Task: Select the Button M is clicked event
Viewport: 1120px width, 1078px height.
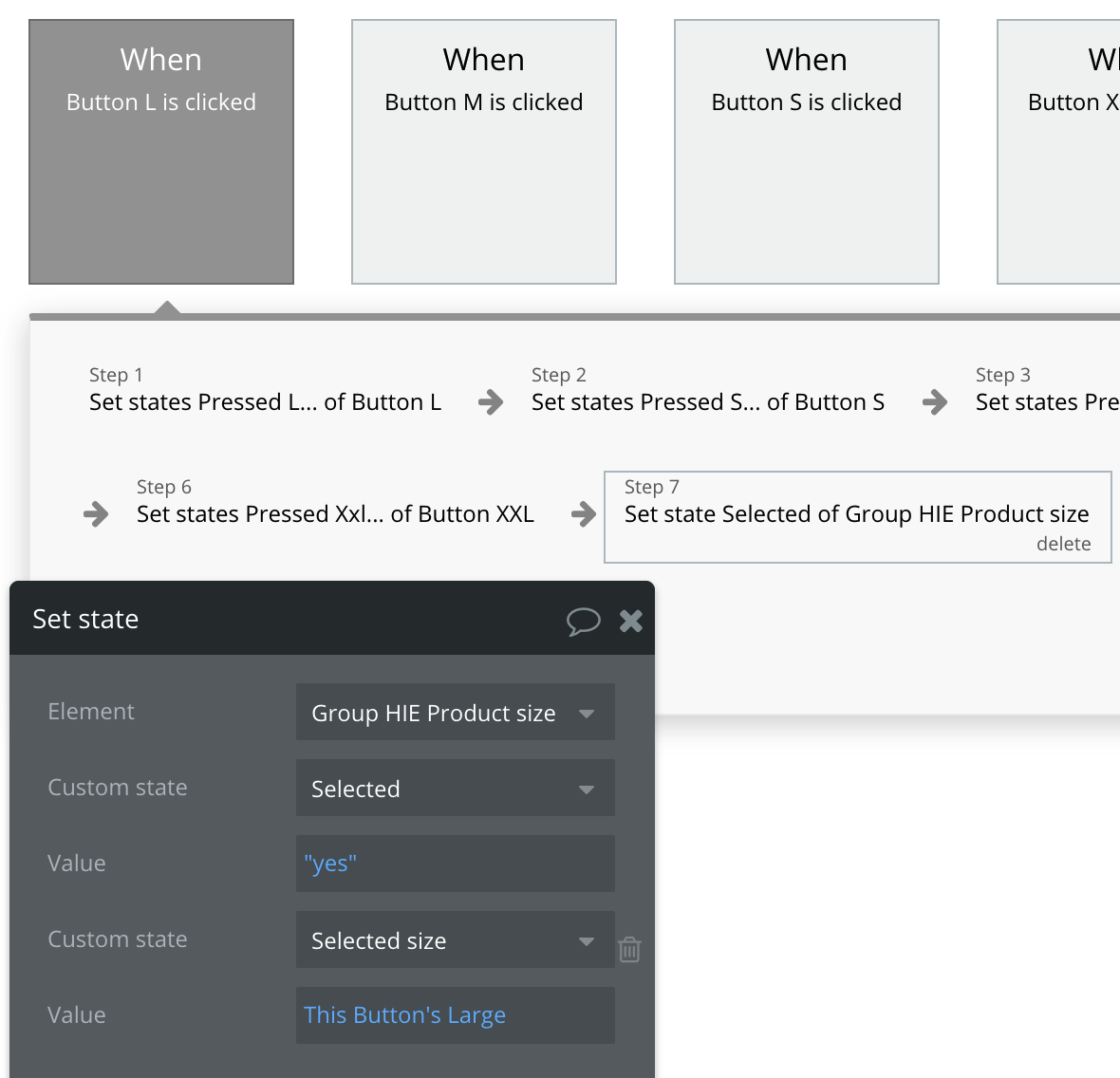Action: (x=484, y=152)
